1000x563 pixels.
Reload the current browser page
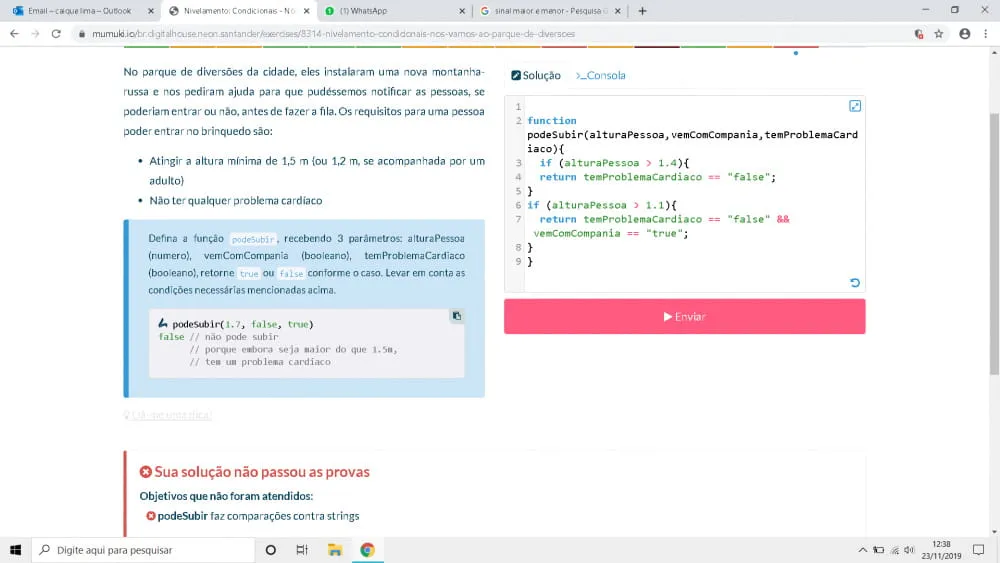[x=56, y=33]
